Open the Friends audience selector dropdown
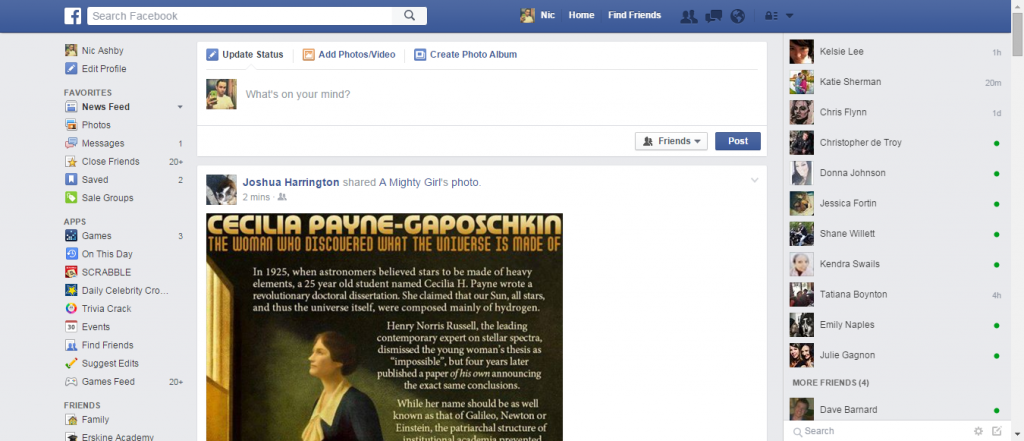This screenshot has height=441, width=1024. coord(671,141)
